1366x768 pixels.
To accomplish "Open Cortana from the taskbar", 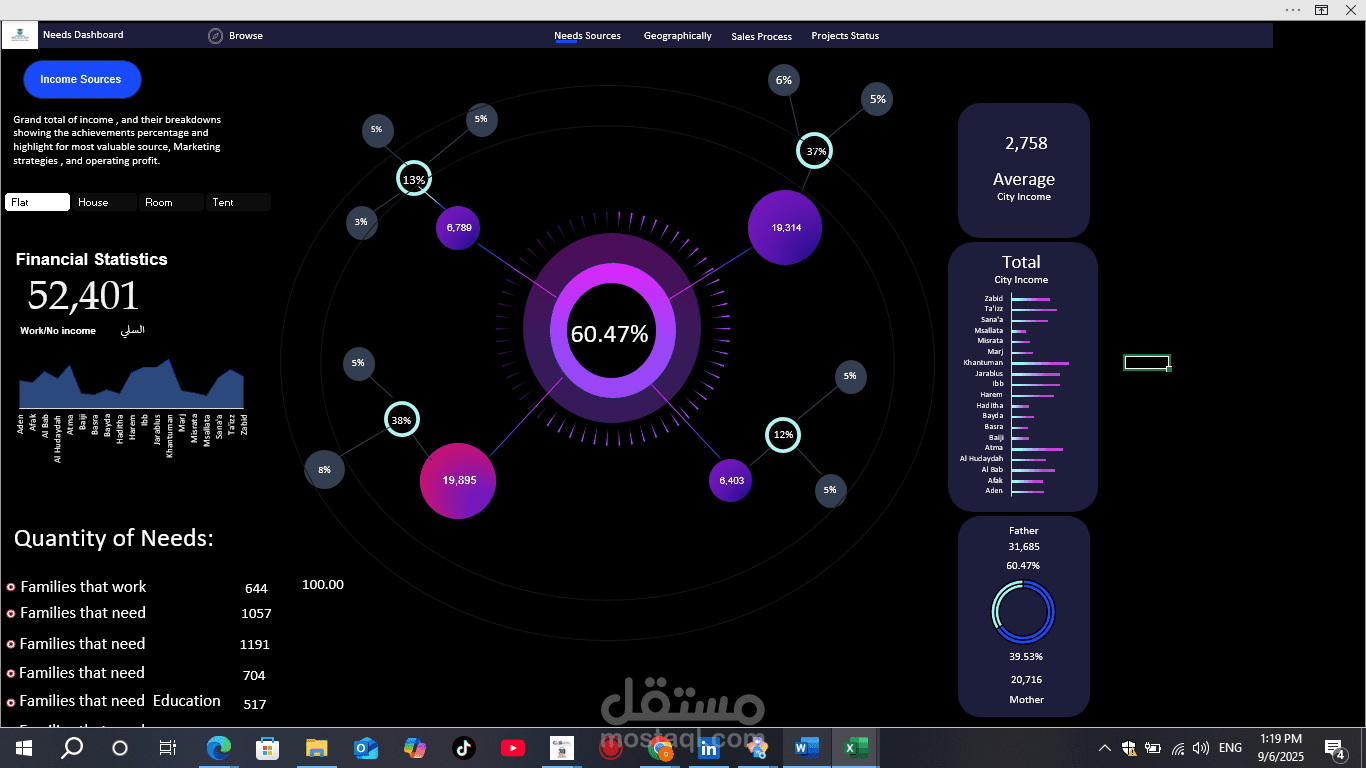I will click(120, 747).
